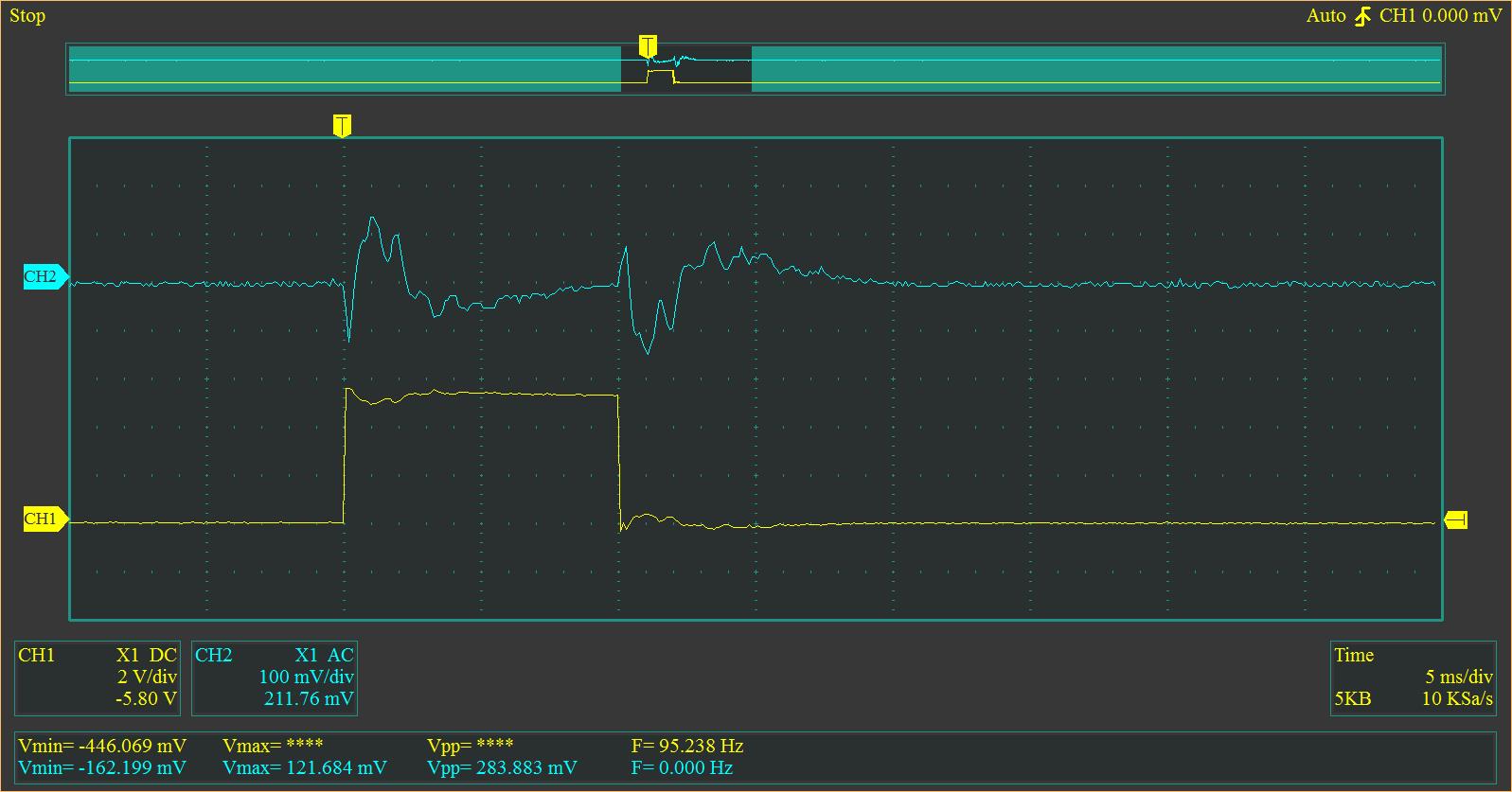The height and width of the screenshot is (792, 1512).
Task: Click the CH1 DC coupling label
Action: pos(163,655)
